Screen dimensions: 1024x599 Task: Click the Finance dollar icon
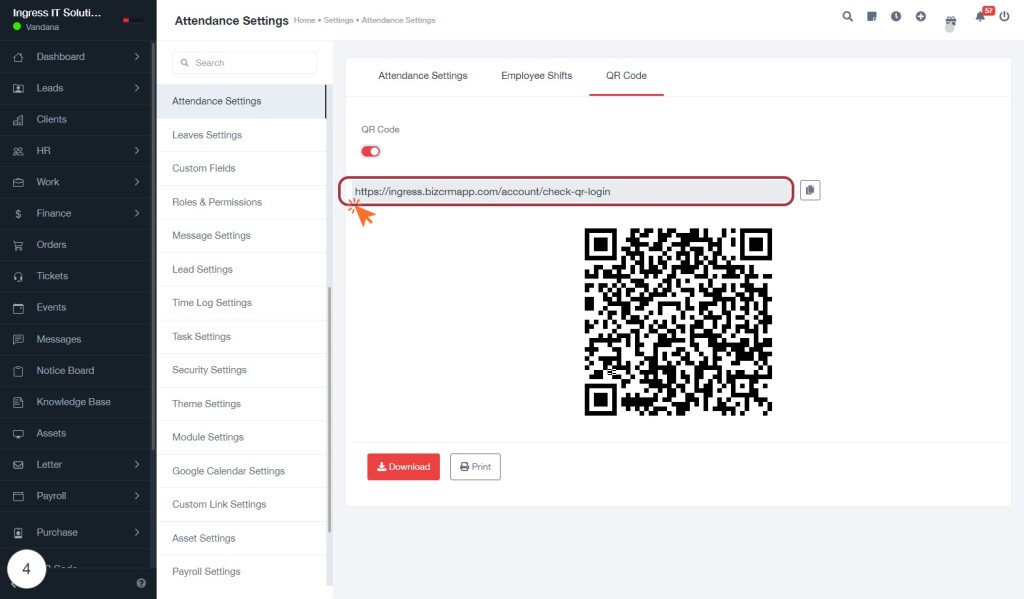18,214
